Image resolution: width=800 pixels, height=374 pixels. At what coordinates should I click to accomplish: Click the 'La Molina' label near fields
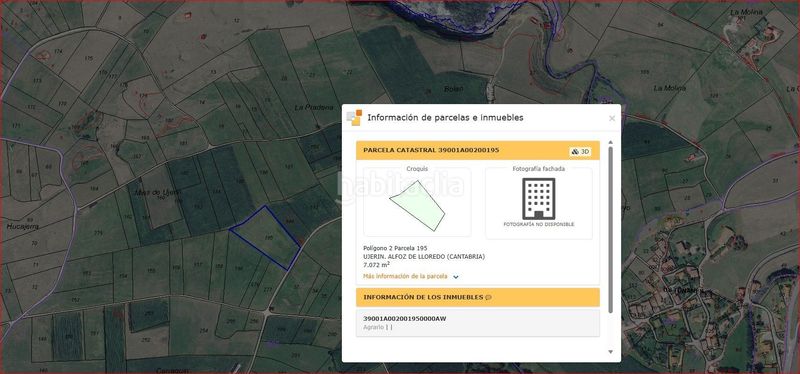pos(669,88)
